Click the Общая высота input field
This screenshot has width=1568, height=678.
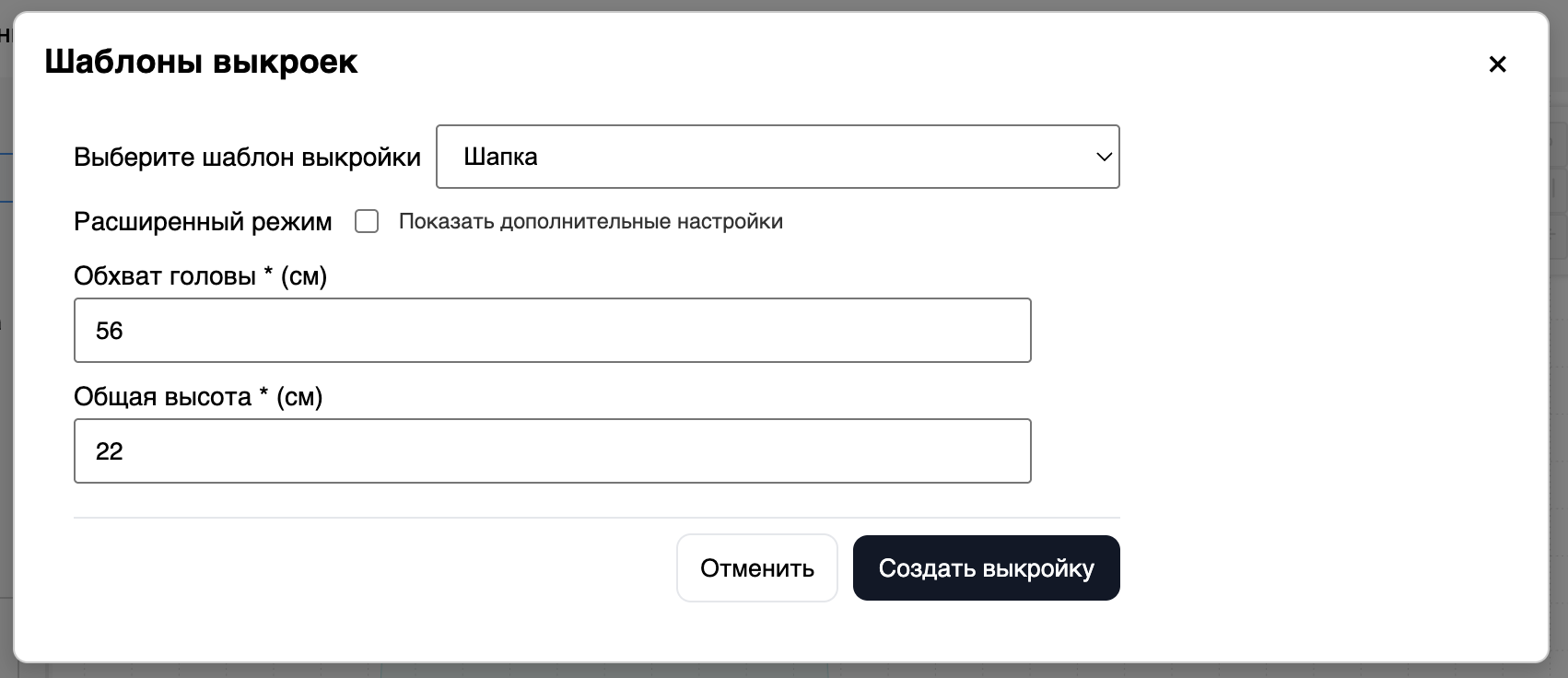click(x=551, y=450)
